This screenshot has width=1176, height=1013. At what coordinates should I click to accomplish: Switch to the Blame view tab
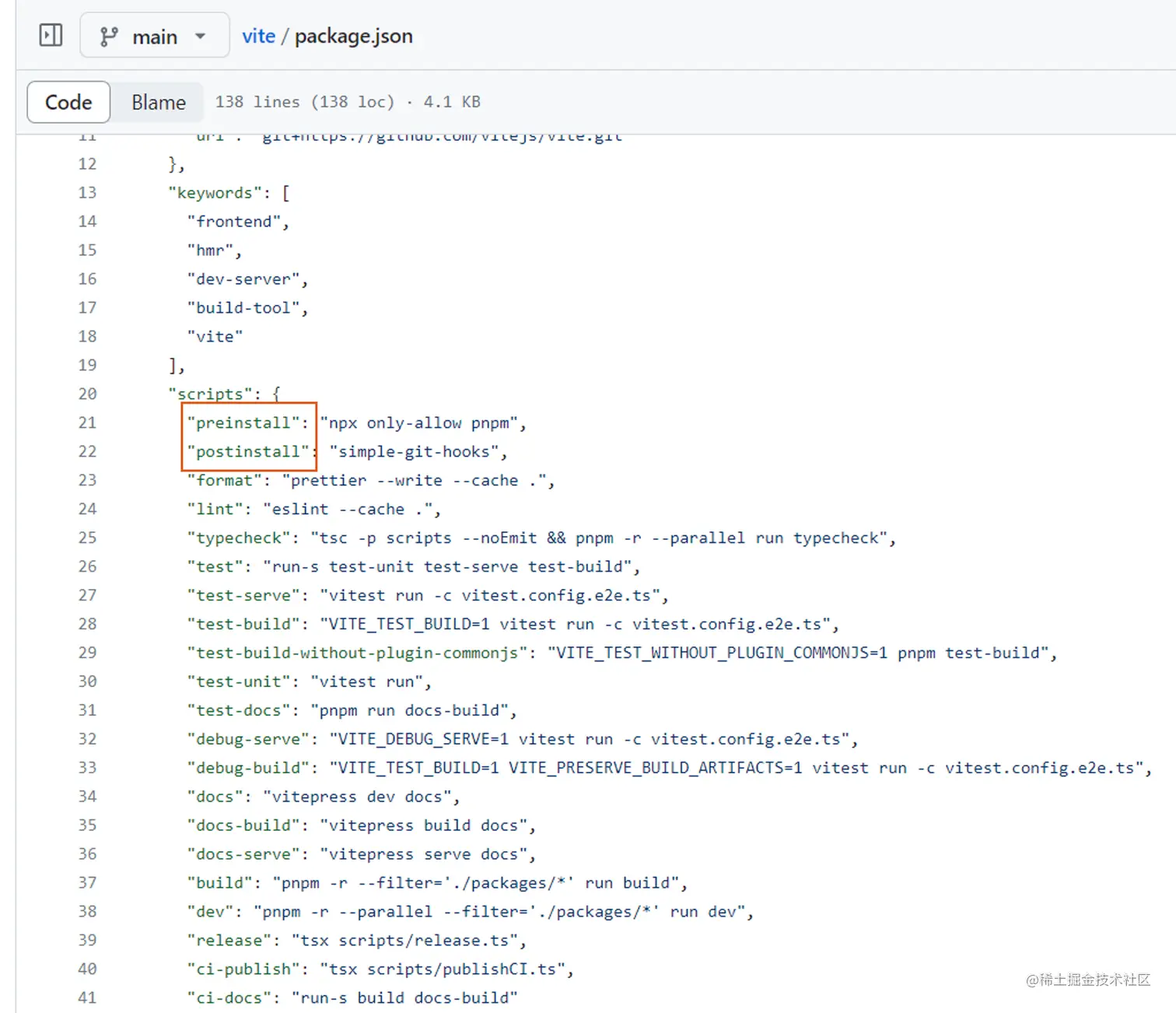coord(158,102)
